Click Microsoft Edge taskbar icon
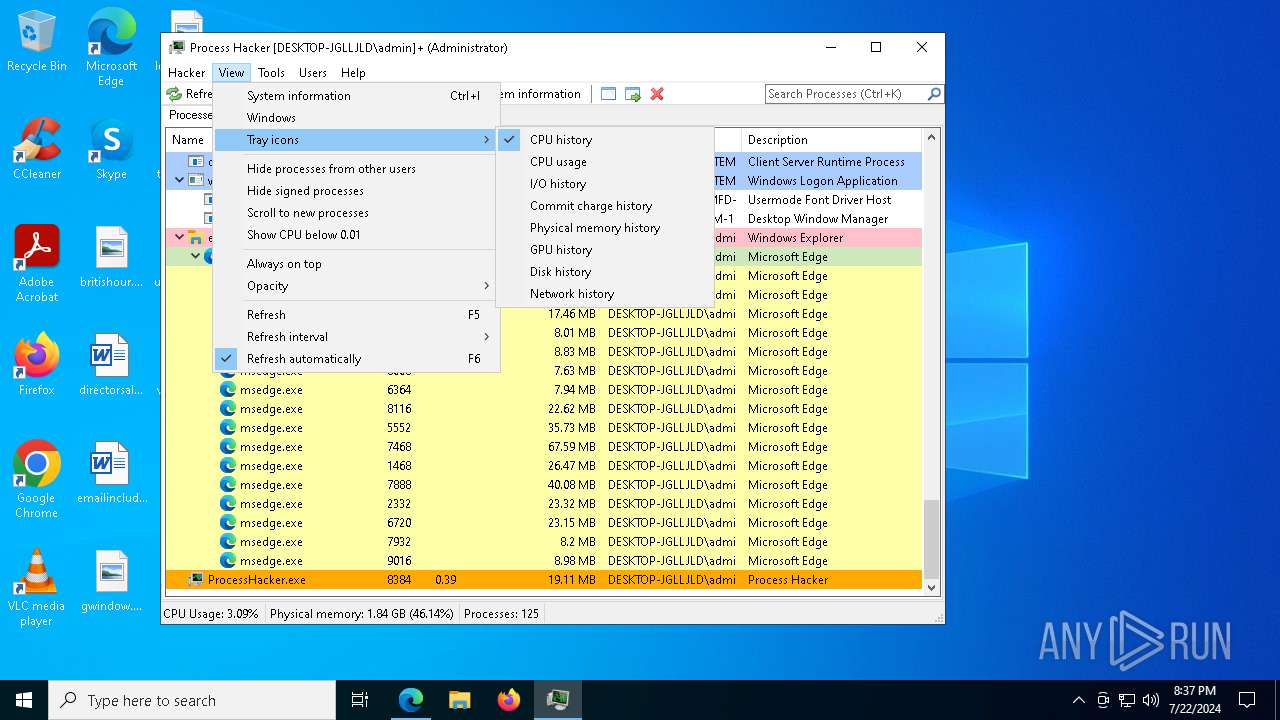Viewport: 1280px width, 720px height. coord(411,700)
